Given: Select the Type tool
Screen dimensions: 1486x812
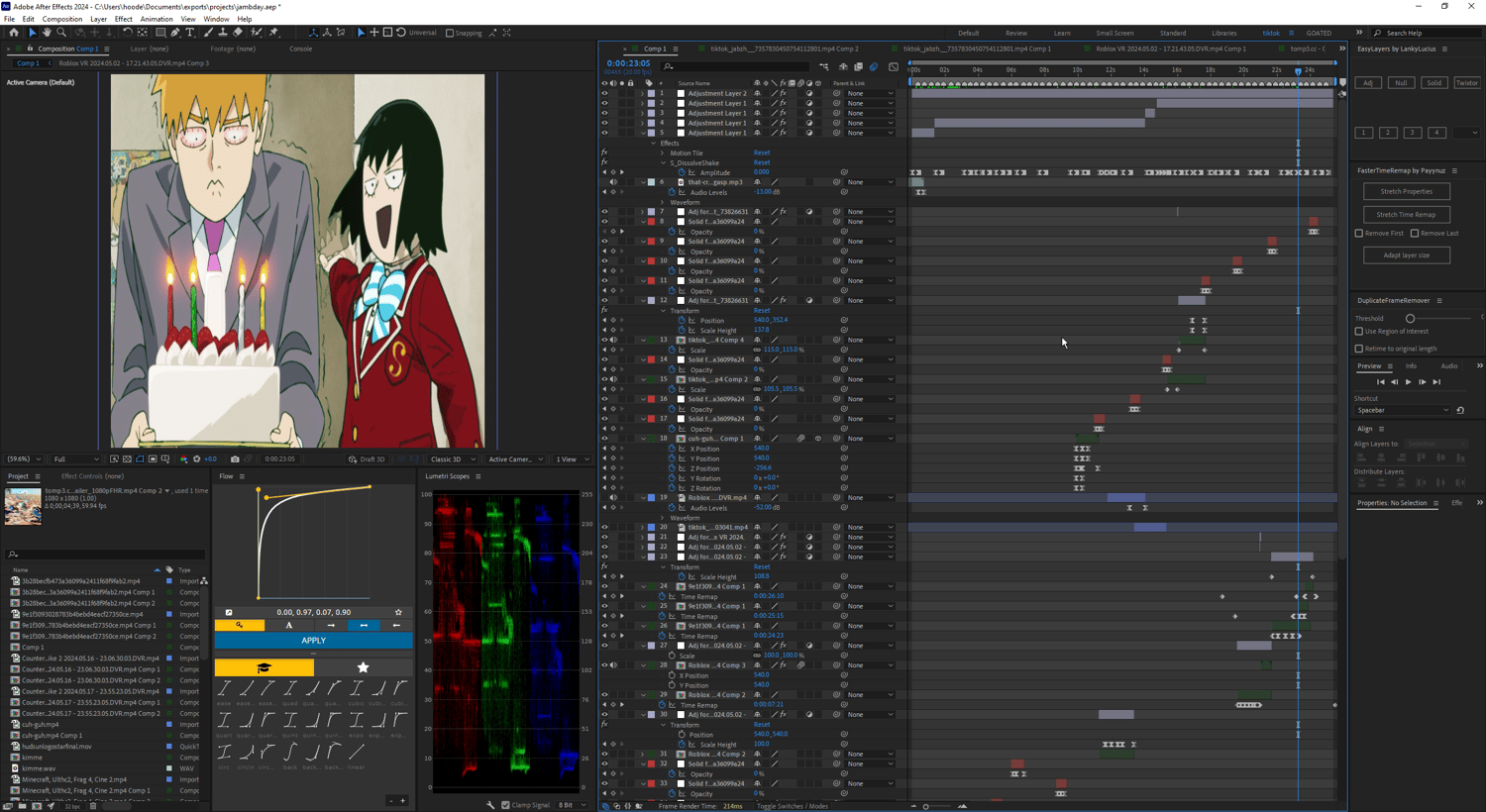Looking at the screenshot, I should point(190,33).
